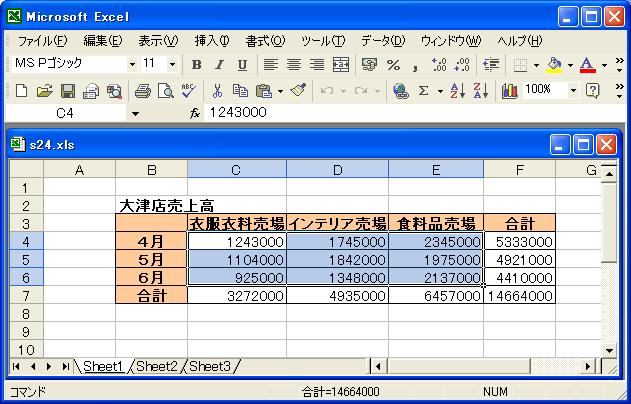
Task: Create a new workbook
Action: [21, 91]
